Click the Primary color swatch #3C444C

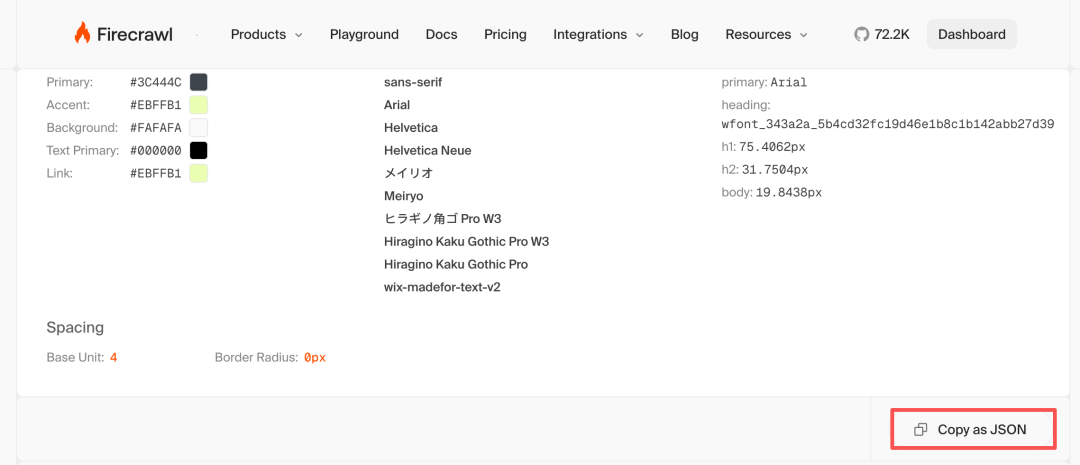click(199, 82)
